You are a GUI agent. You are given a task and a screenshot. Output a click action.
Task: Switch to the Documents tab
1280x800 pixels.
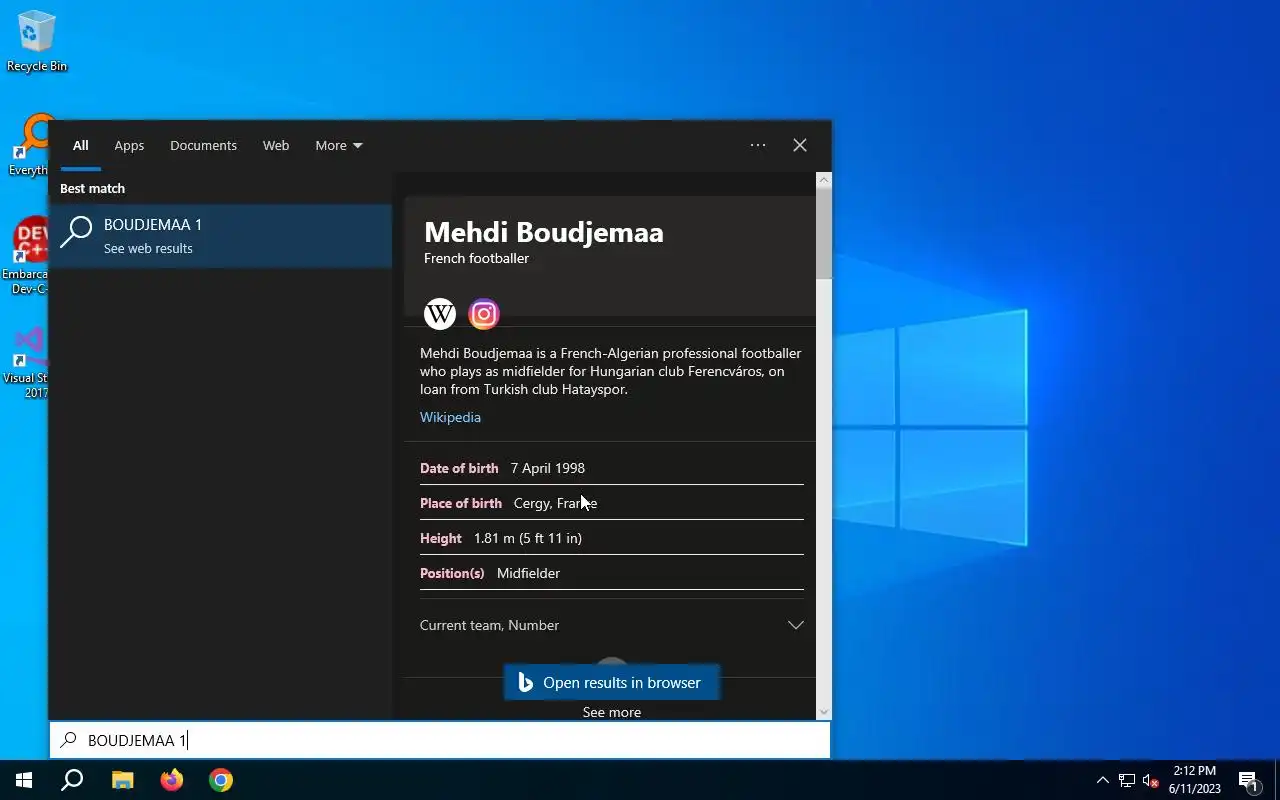coord(203,145)
